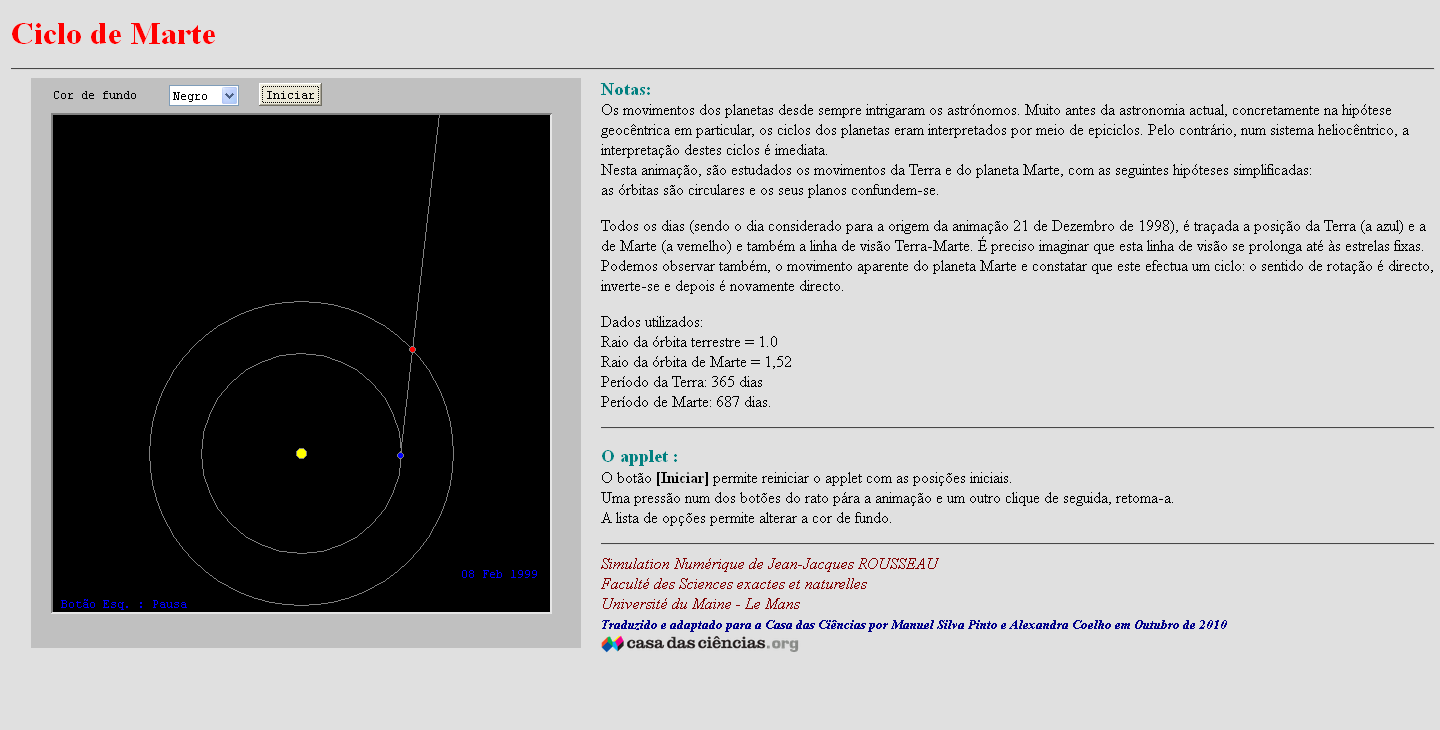Click the red Mars dot on outer orbit
Viewport: 1440px width, 730px height.
pyautogui.click(x=412, y=349)
